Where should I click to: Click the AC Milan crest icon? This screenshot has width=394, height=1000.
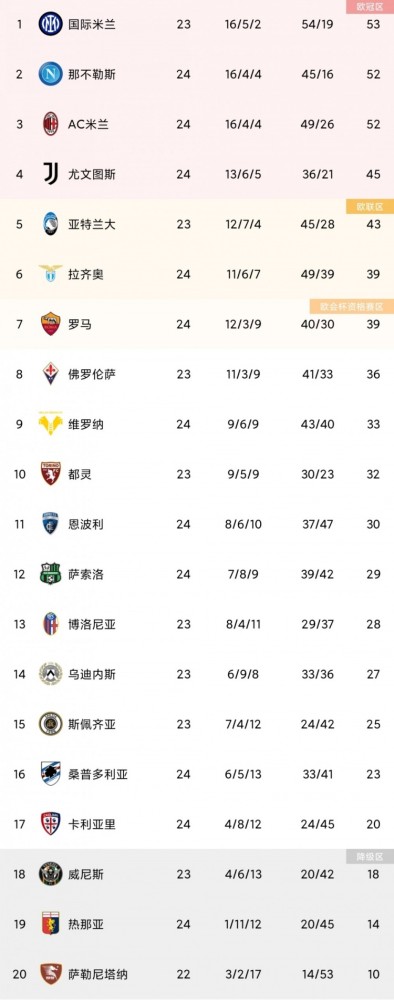point(50,124)
